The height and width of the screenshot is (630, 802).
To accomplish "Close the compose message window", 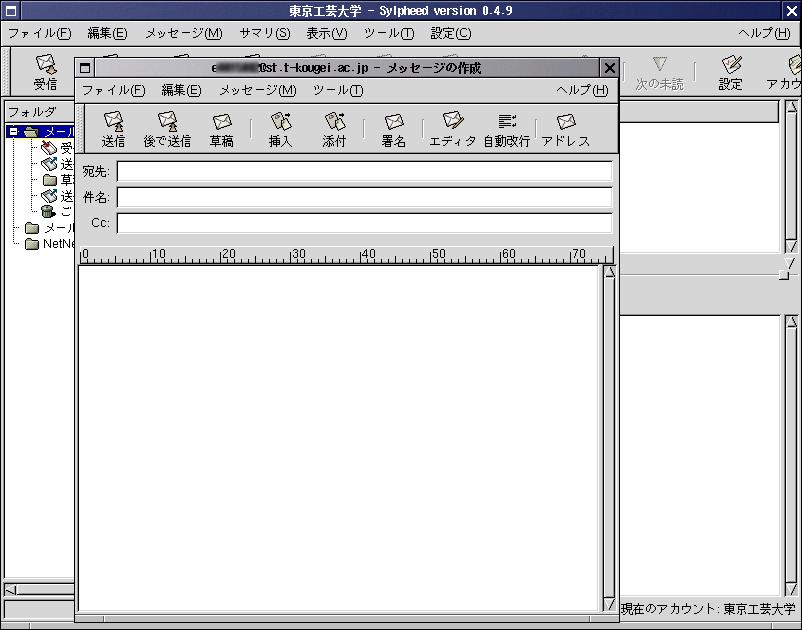I will point(609,68).
